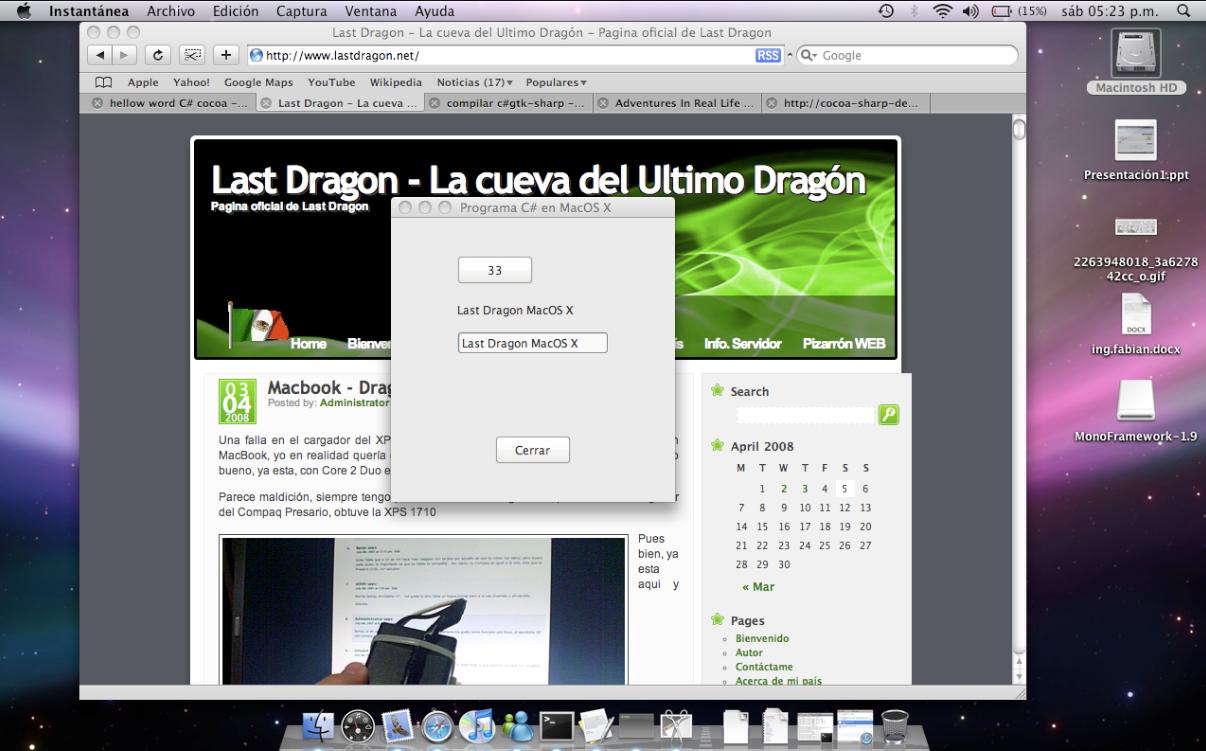1206x751 pixels.
Task: Click the green search magnifier button
Action: tap(888, 415)
